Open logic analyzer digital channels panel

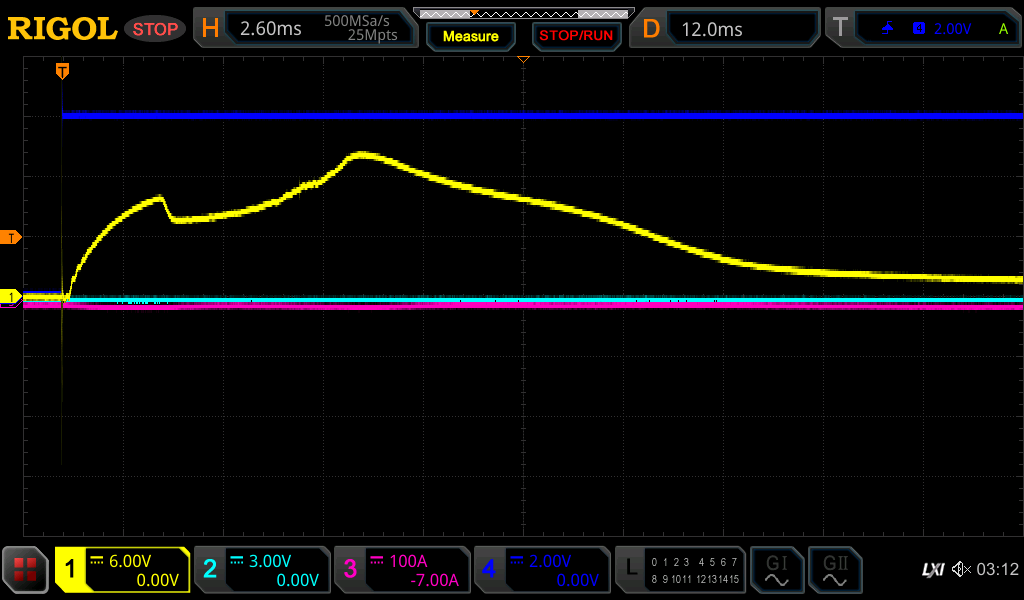681,570
